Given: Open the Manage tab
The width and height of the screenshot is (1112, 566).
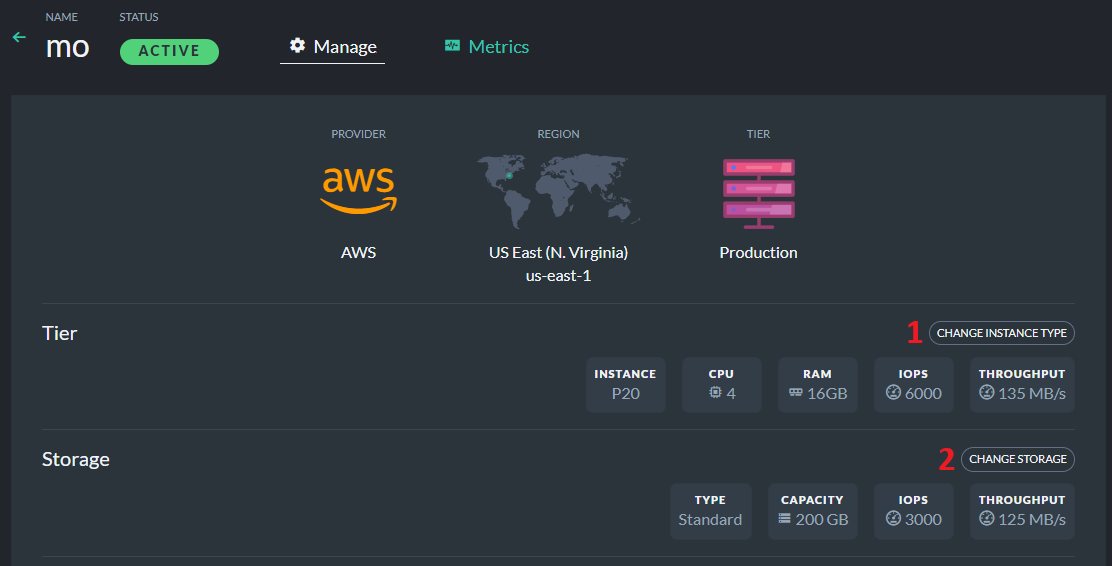Looking at the screenshot, I should [333, 47].
